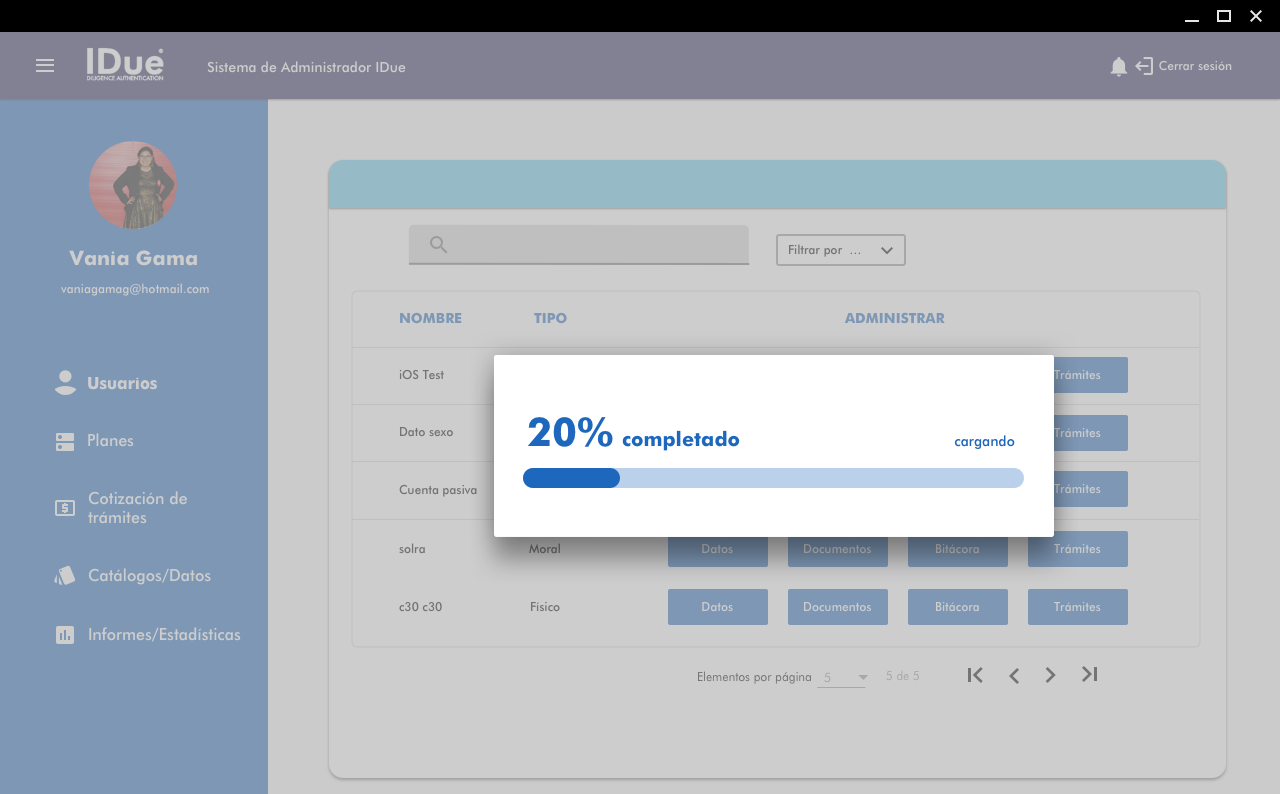Click the Informes/Estadísticas chart icon
The image size is (1280, 794).
coord(65,635)
